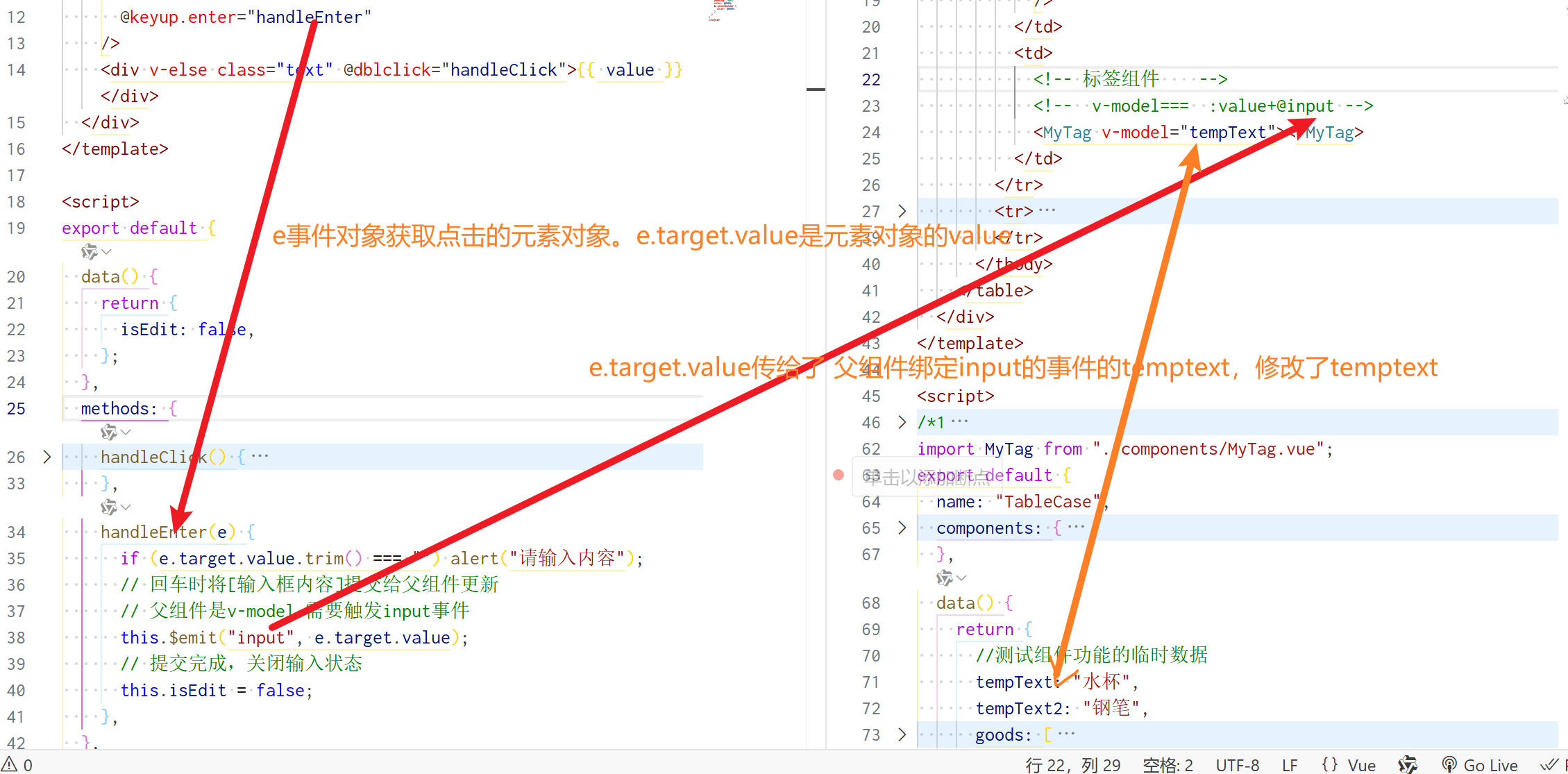
Task: Open Lingma dropdown chevron above right data()
Action: (x=961, y=578)
